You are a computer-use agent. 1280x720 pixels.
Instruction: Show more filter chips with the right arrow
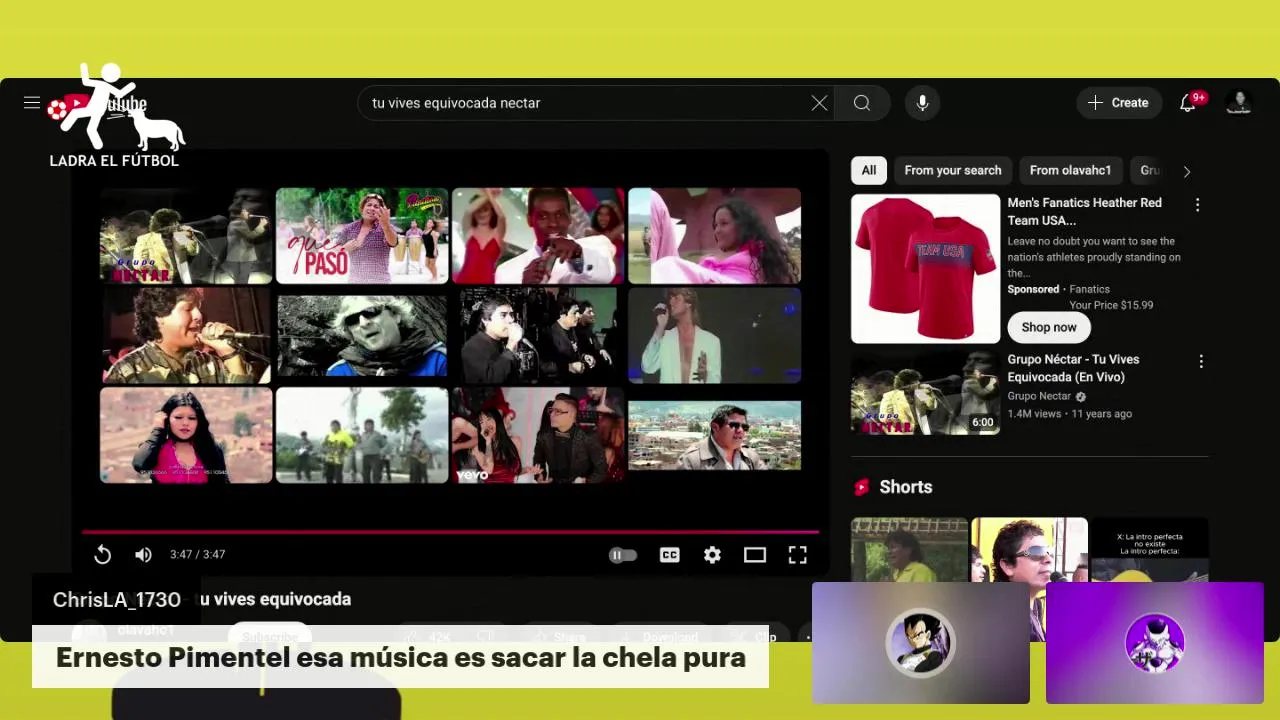(1187, 171)
